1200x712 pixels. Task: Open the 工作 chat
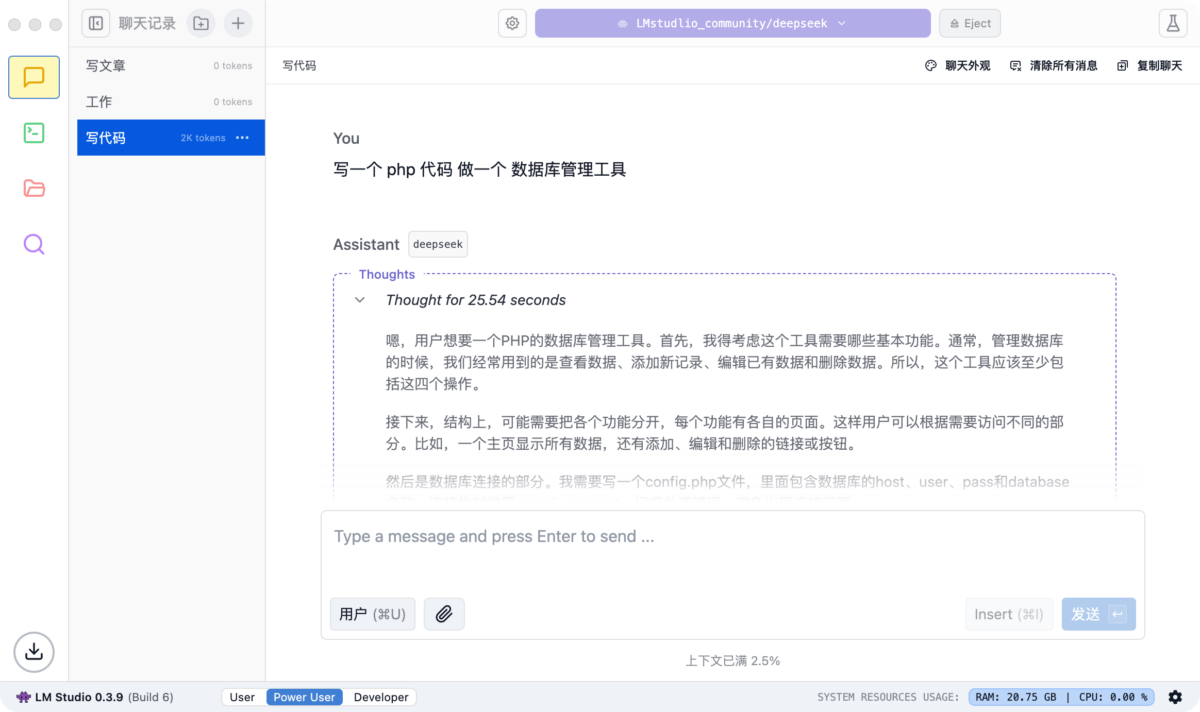171,102
